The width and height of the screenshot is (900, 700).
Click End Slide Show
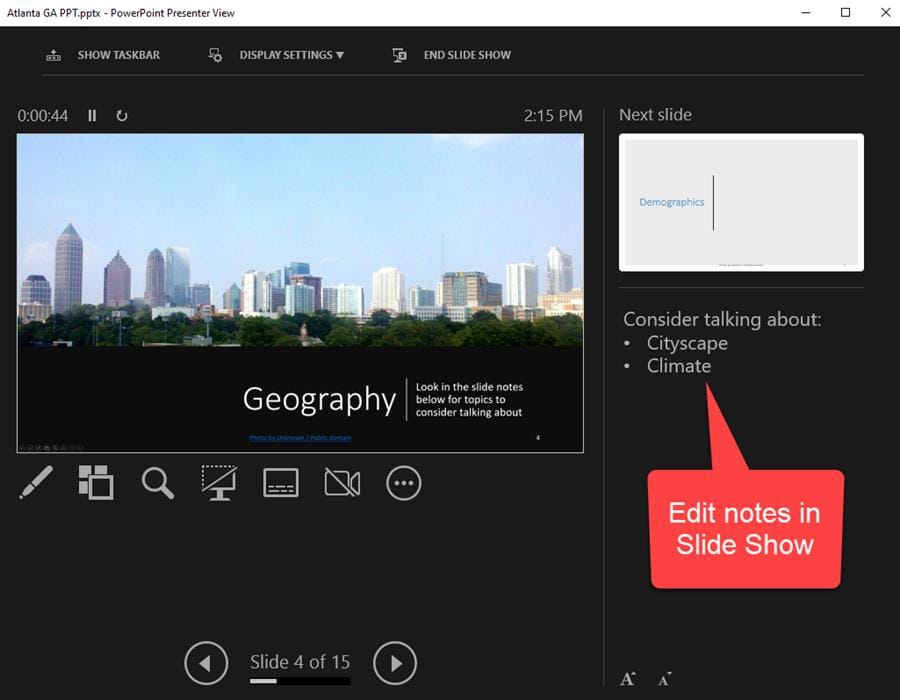pyautogui.click(x=466, y=55)
